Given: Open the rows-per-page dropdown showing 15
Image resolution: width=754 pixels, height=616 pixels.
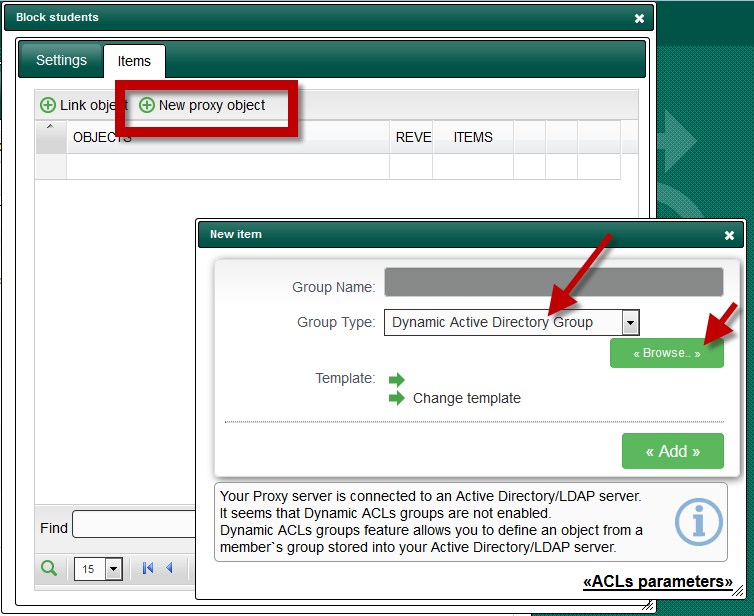Looking at the screenshot, I should pos(98,569).
